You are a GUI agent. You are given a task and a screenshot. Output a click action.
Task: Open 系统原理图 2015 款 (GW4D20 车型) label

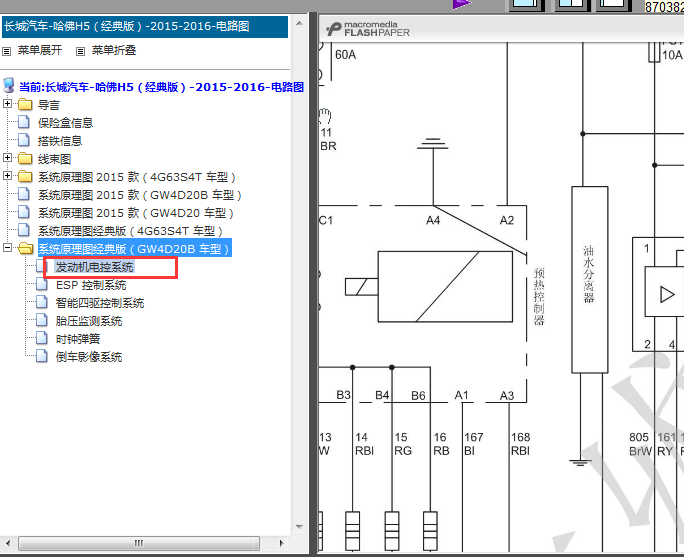click(x=136, y=213)
